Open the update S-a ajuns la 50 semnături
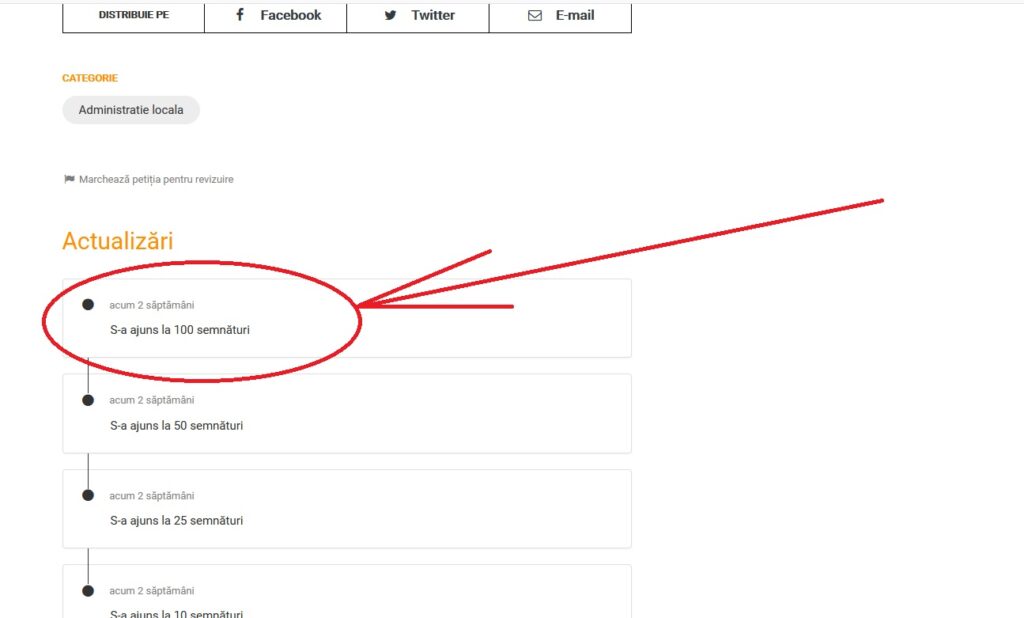This screenshot has width=1024, height=618. (x=176, y=425)
